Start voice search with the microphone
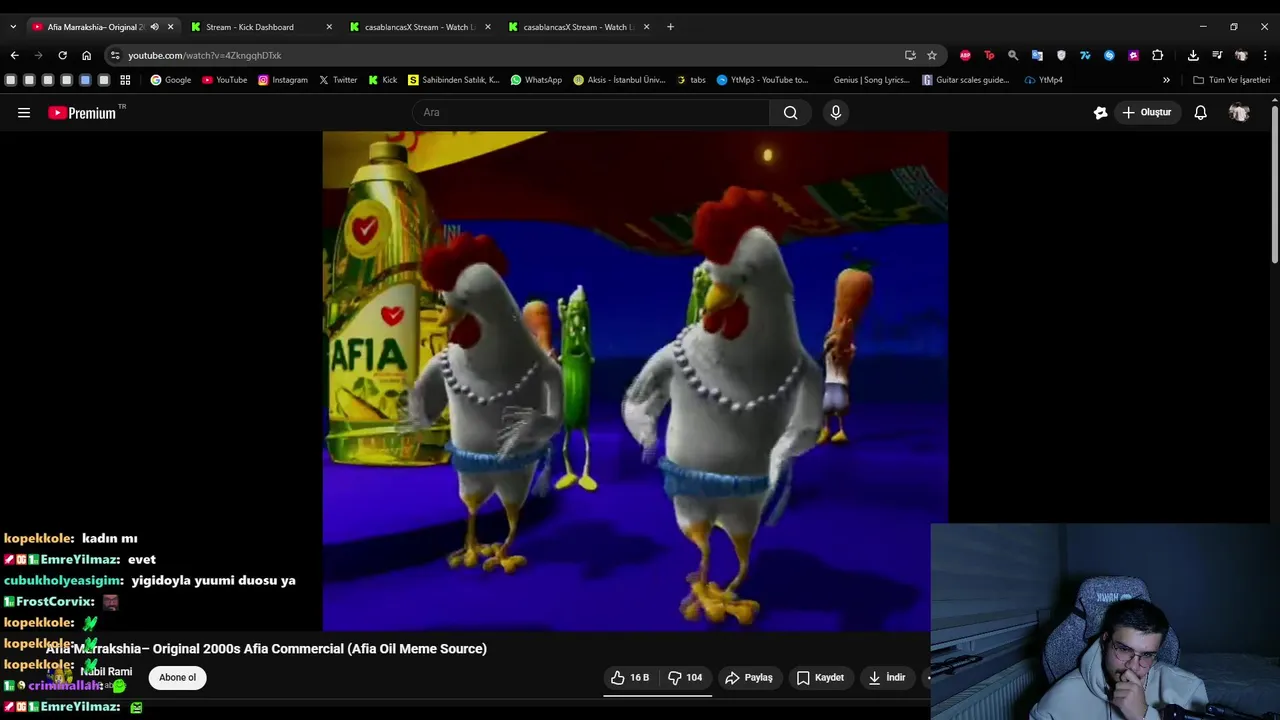This screenshot has height=720, width=1280. 836,113
